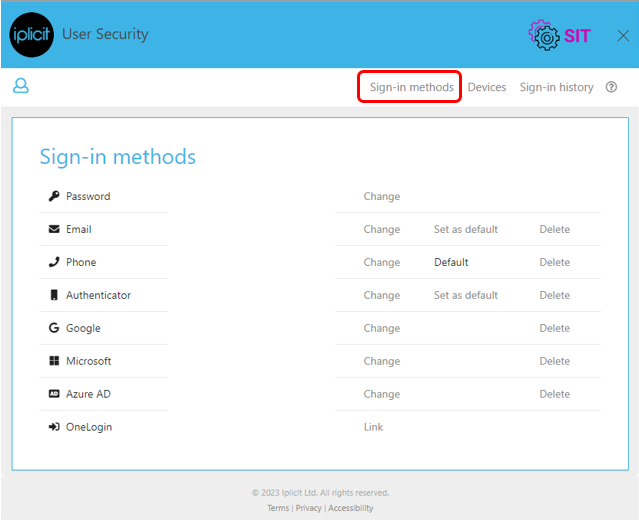Click the Microsoft windows icon
The height and width of the screenshot is (520, 639).
point(54,361)
